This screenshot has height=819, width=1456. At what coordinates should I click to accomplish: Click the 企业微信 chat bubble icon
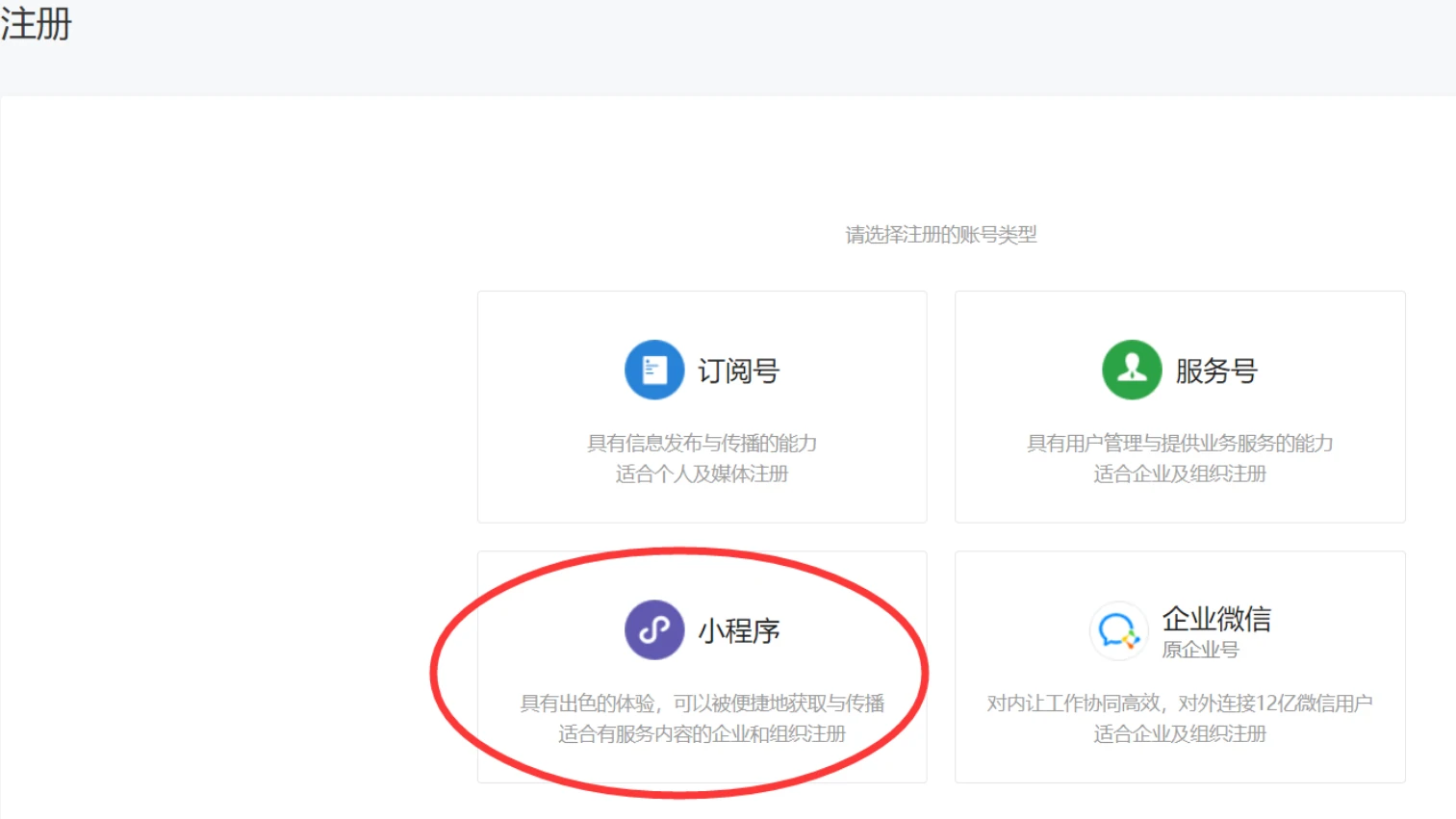point(1118,630)
